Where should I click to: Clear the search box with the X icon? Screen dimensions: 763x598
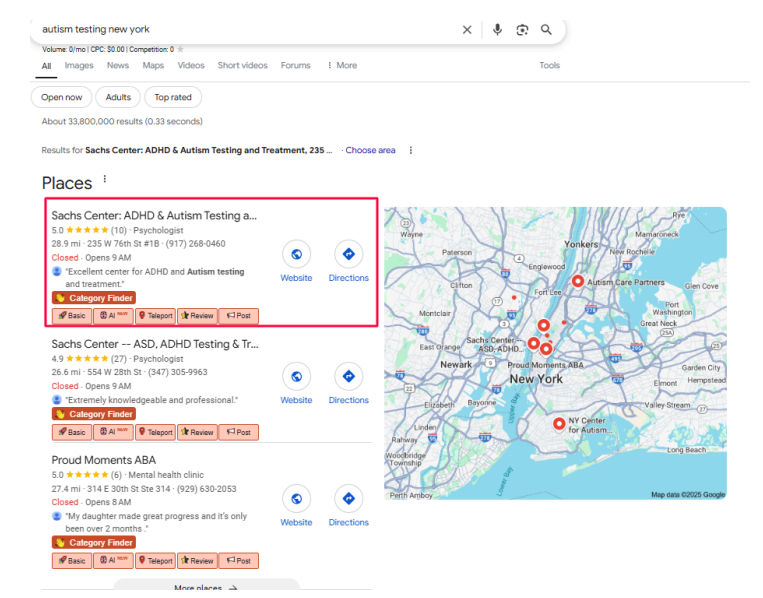467,30
